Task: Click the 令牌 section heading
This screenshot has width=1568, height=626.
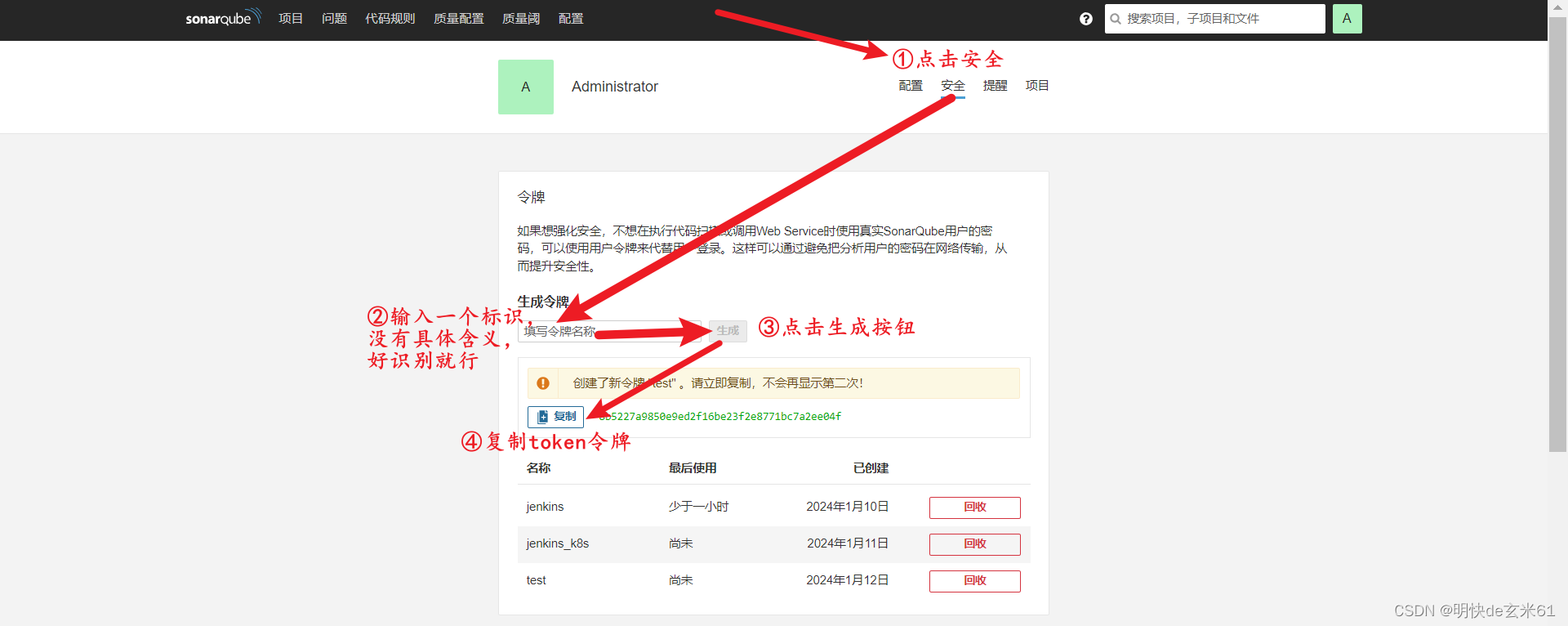Action: [531, 197]
